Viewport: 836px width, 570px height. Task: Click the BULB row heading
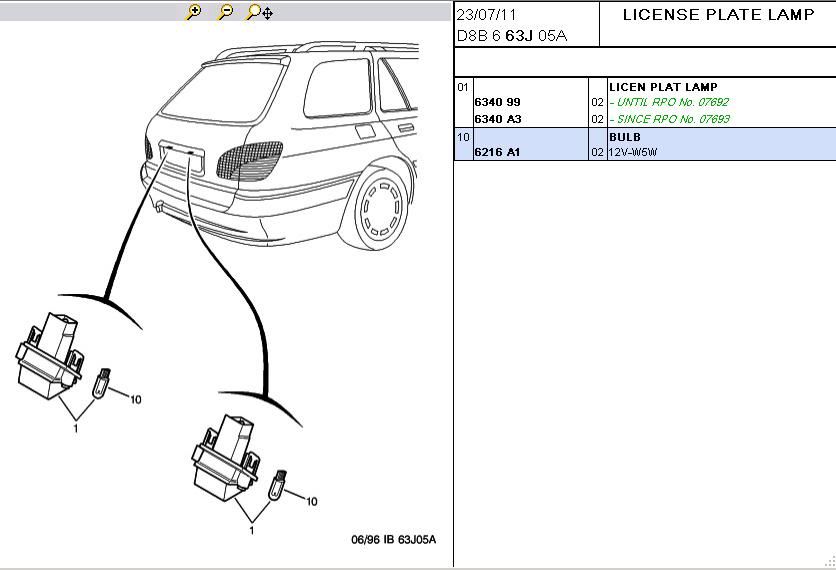coord(625,137)
